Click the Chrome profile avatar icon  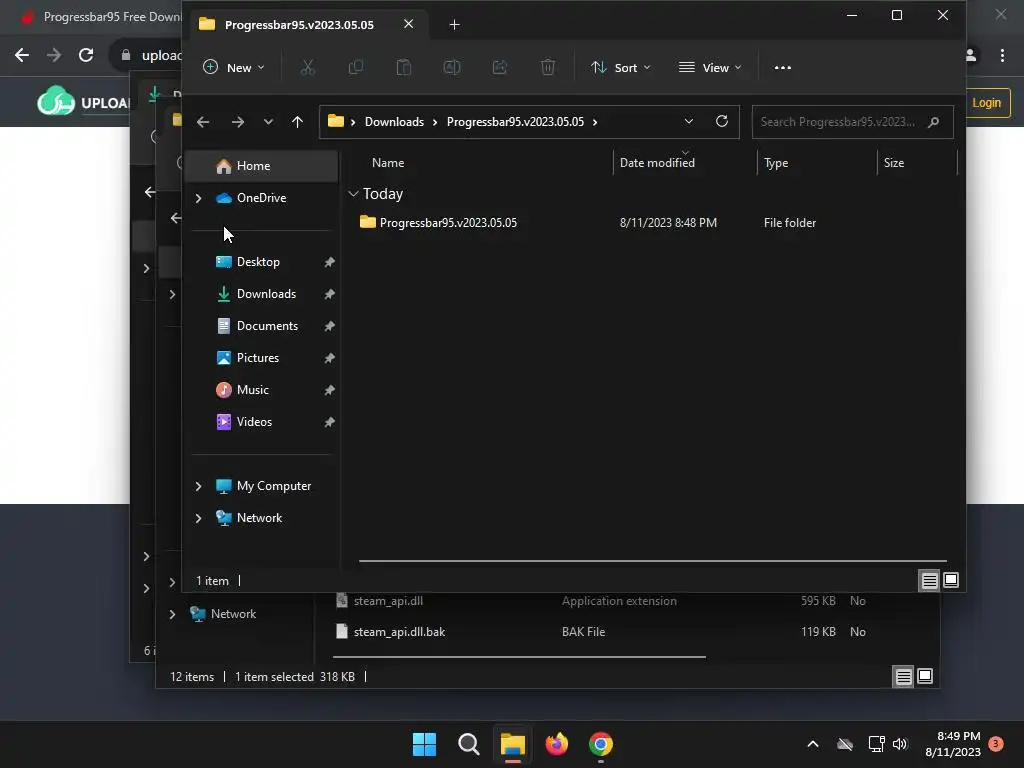click(x=971, y=56)
